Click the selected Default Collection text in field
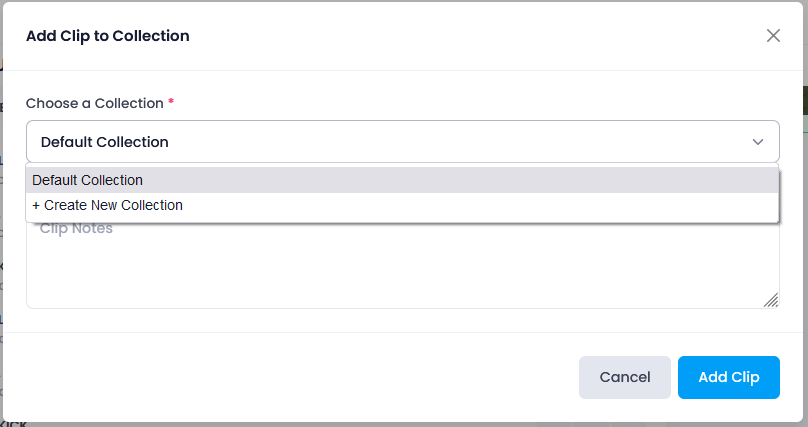Screen dimensions: 808x427 [105, 142]
